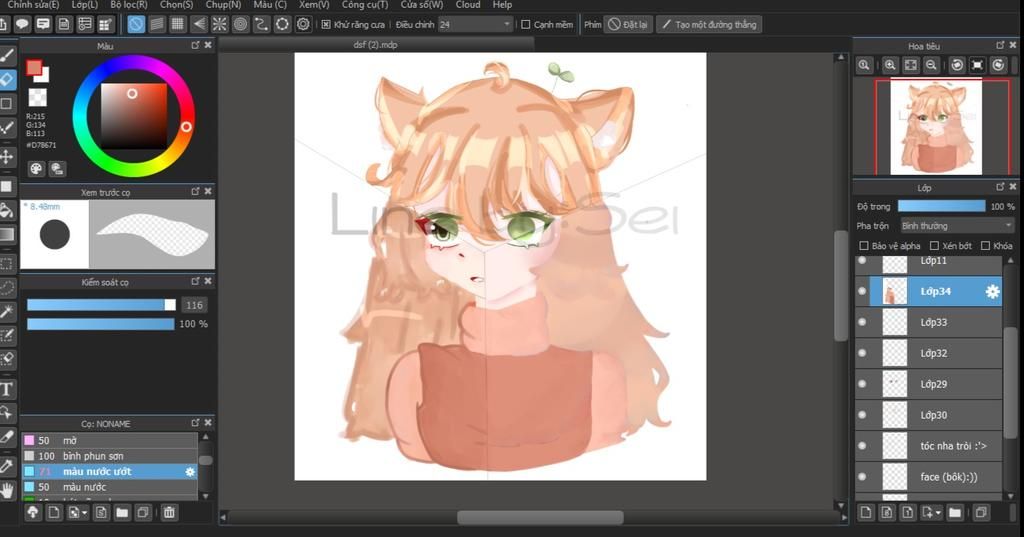
Task: Click Tạo một đường thẳng button
Action: (709, 25)
